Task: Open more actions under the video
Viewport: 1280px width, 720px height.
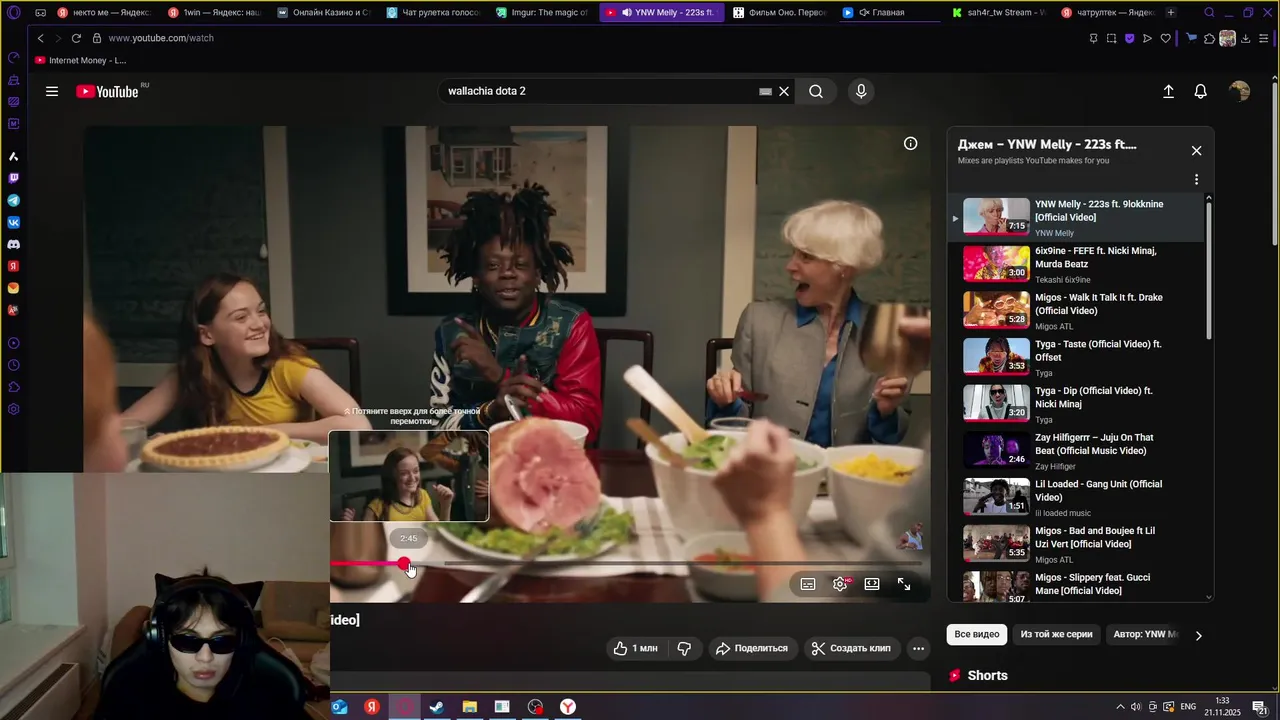Action: 918,648
